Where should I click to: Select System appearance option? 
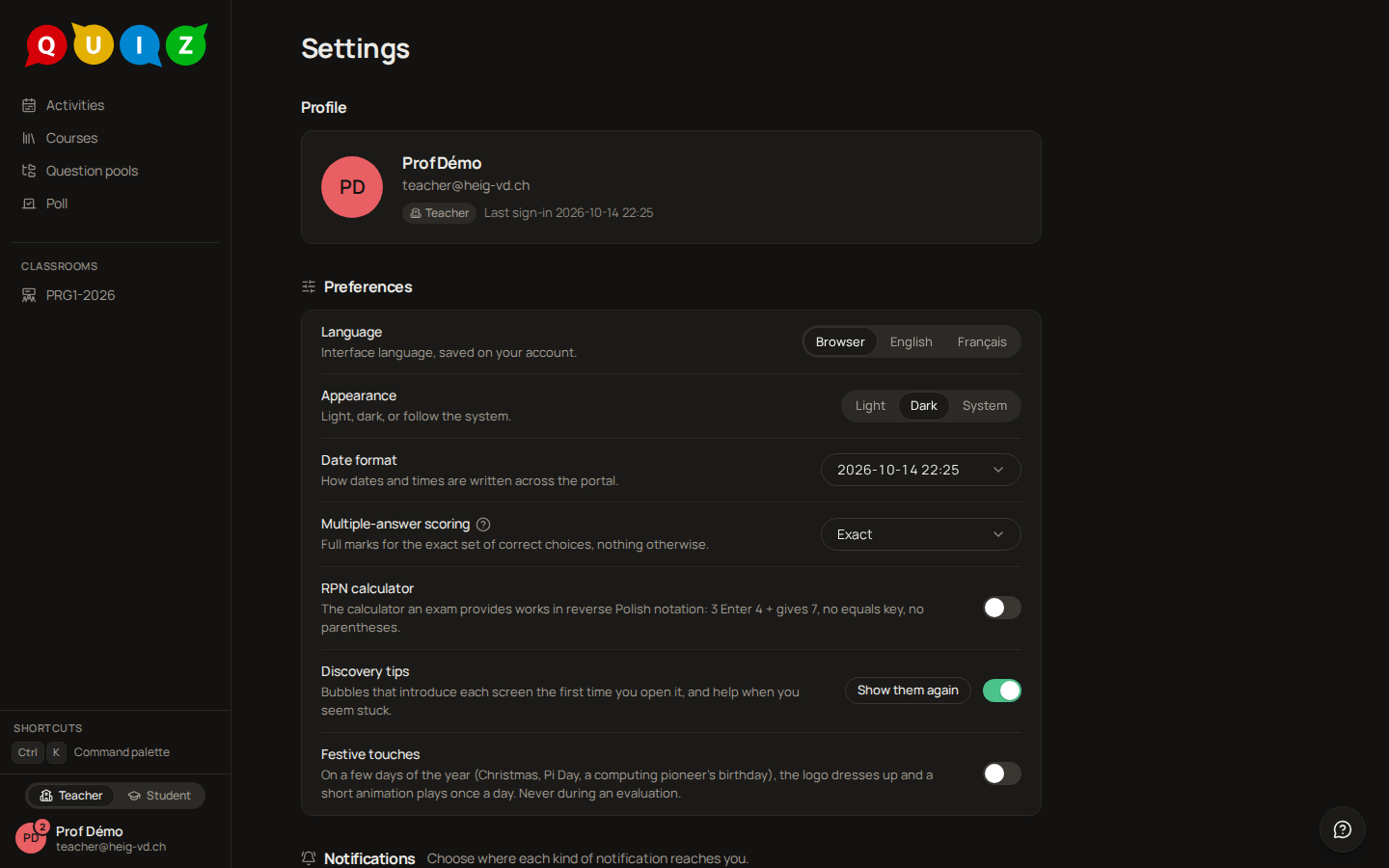(x=985, y=406)
